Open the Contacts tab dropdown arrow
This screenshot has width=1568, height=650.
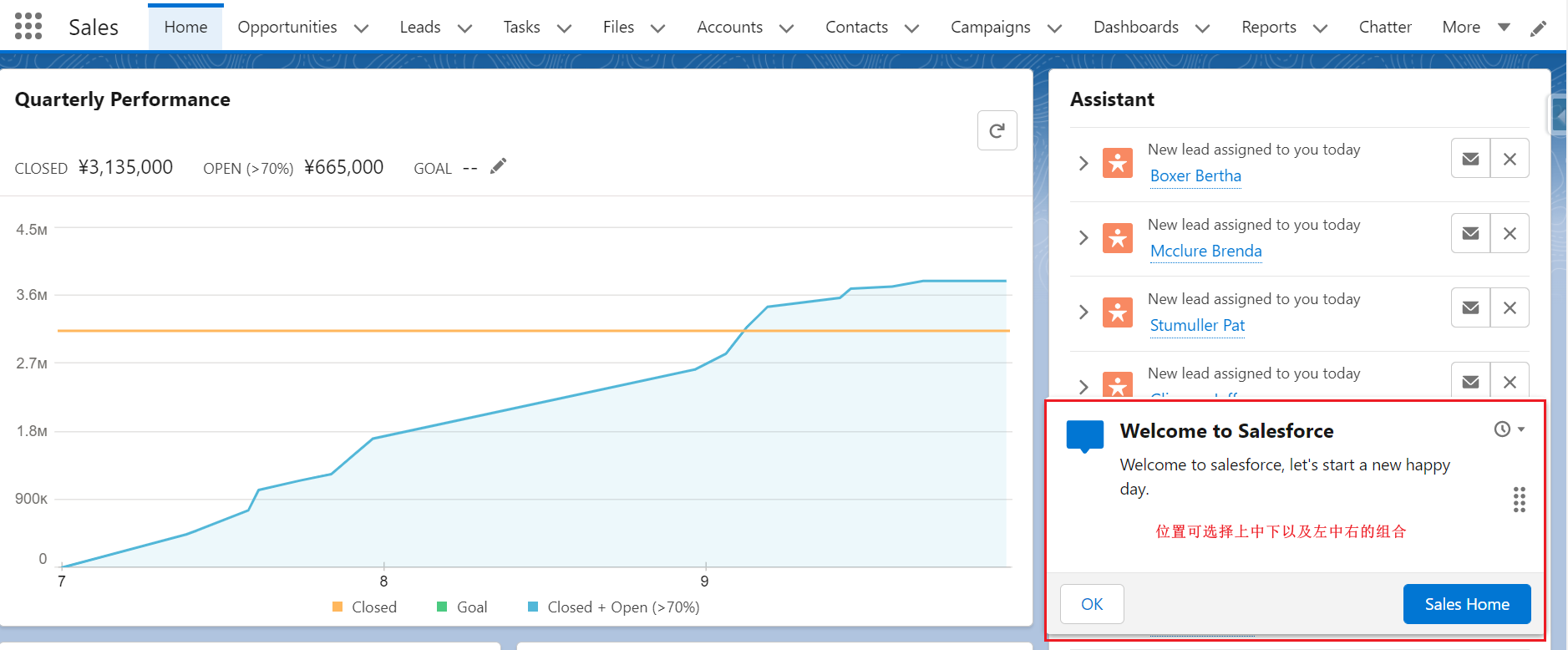tap(911, 28)
